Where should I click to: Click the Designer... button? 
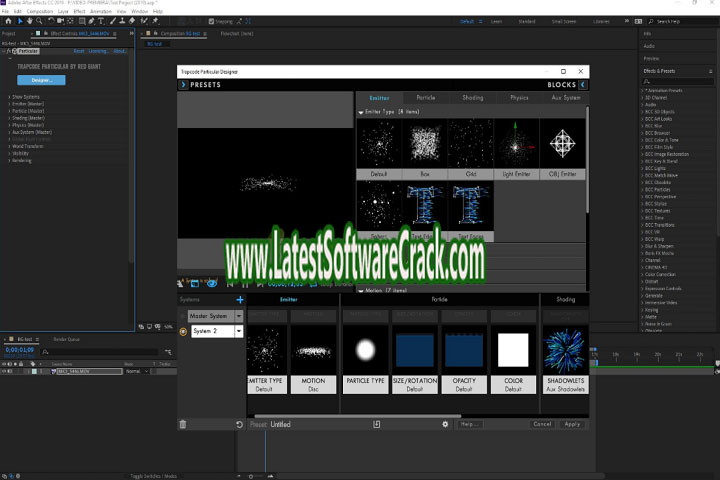(41, 80)
